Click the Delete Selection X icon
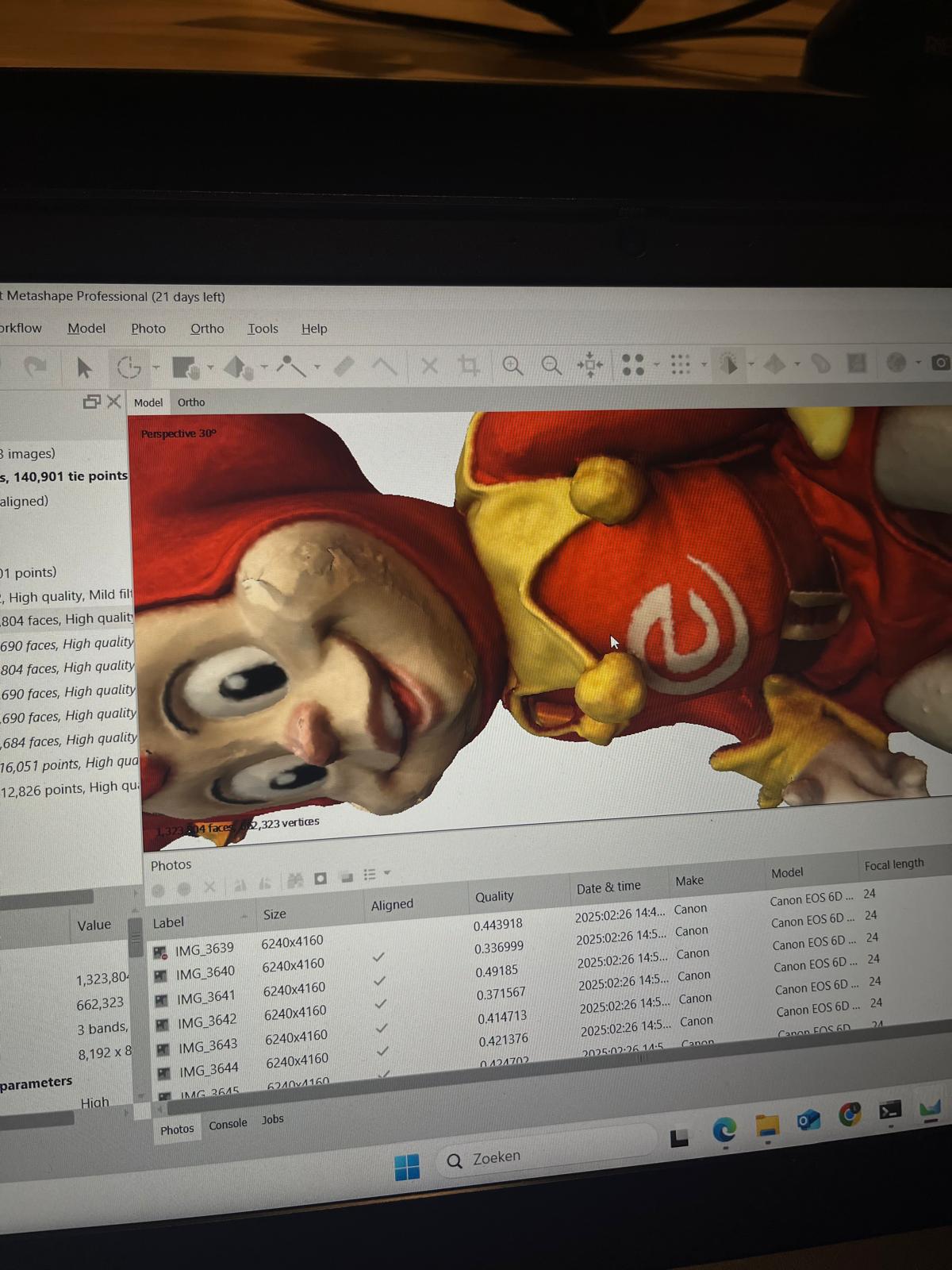The width and height of the screenshot is (952, 1270). (x=429, y=366)
